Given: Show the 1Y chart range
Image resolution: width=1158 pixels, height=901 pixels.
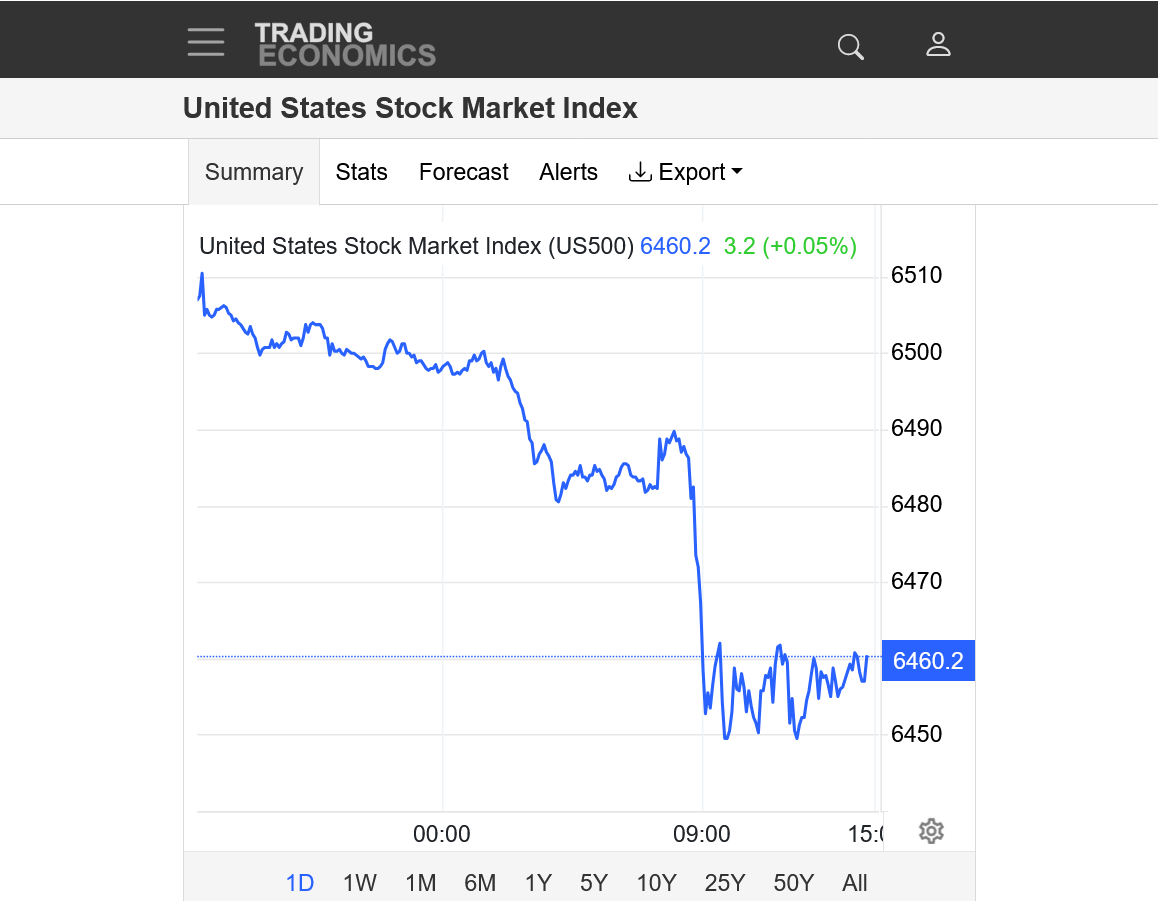Looking at the screenshot, I should pos(538,883).
